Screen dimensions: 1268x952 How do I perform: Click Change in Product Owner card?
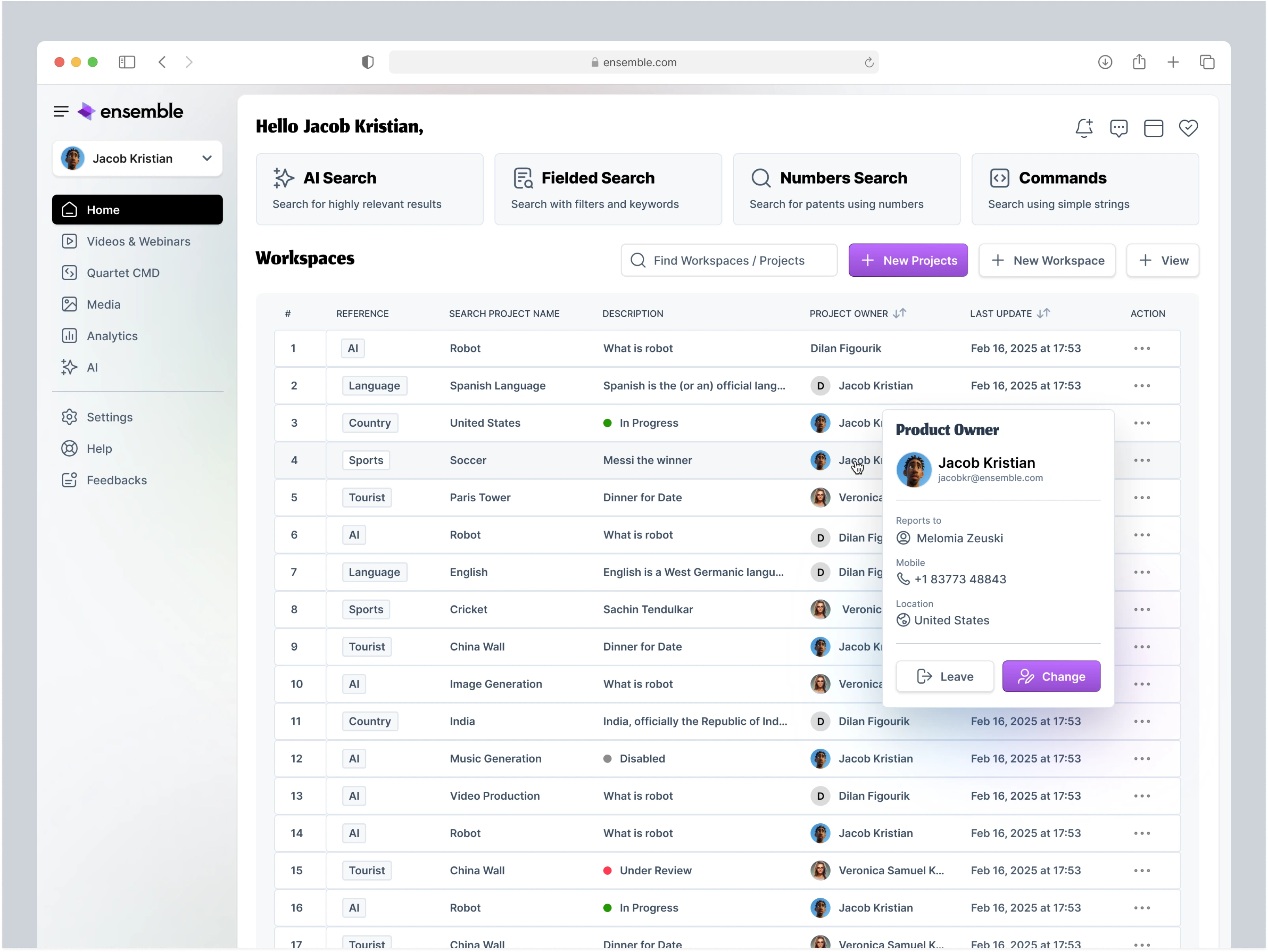(1051, 677)
